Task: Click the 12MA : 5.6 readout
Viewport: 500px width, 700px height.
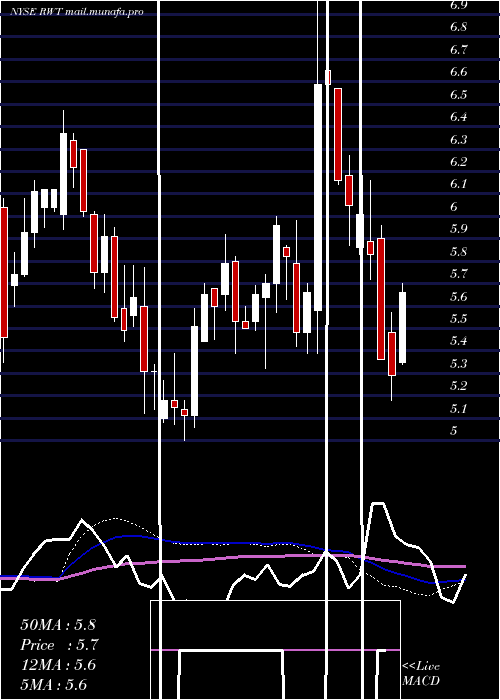Action: tap(58, 665)
